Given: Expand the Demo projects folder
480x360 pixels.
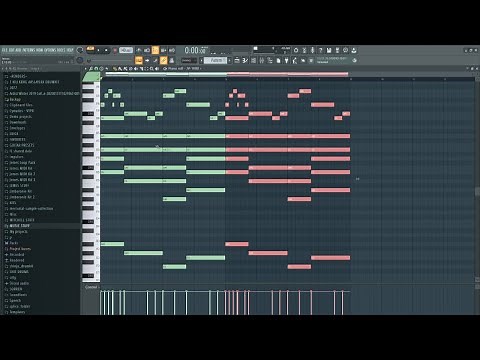Looking at the screenshot, I should 20,117.
